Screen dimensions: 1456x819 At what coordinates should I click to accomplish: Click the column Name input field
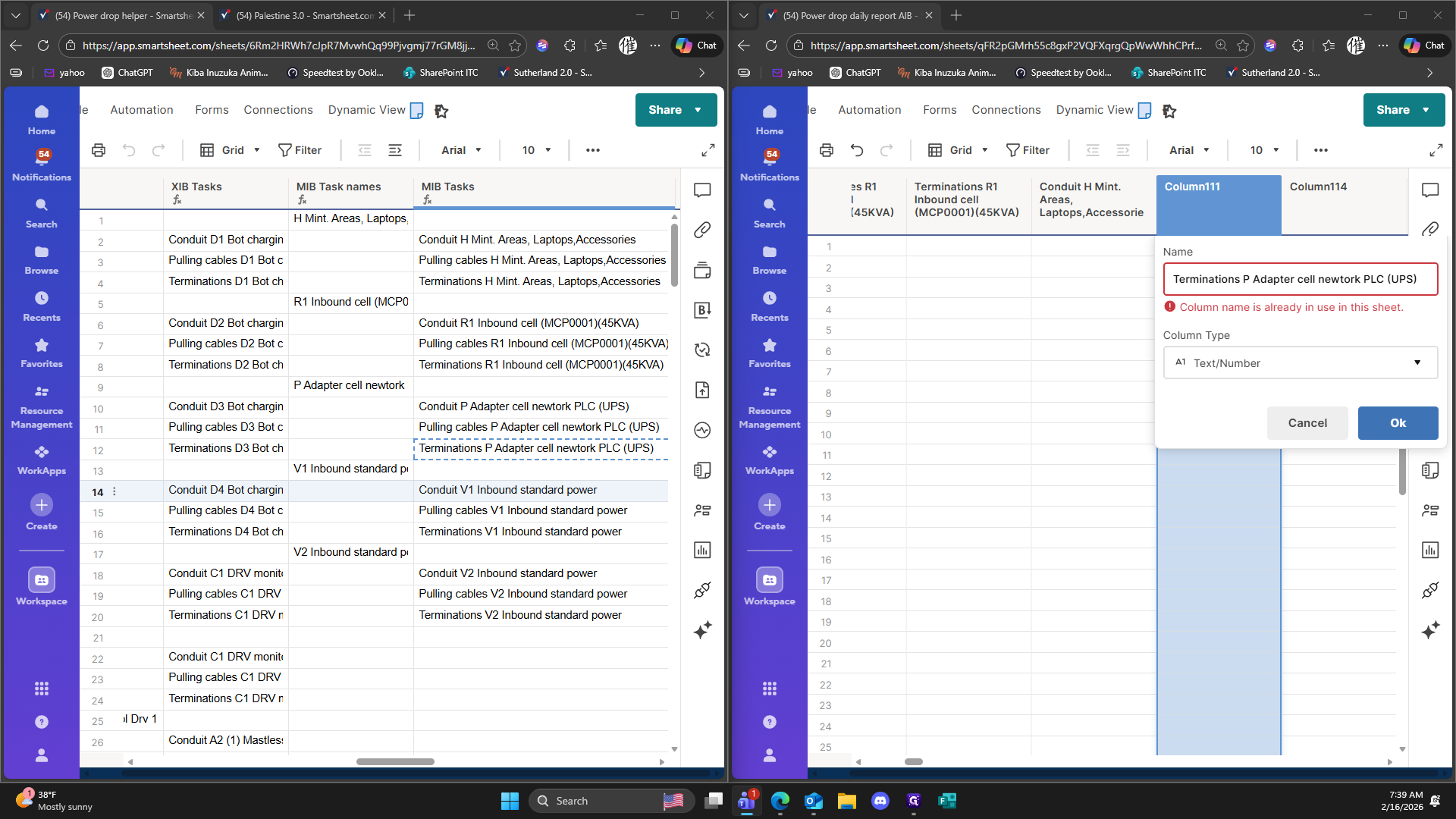click(x=1300, y=279)
